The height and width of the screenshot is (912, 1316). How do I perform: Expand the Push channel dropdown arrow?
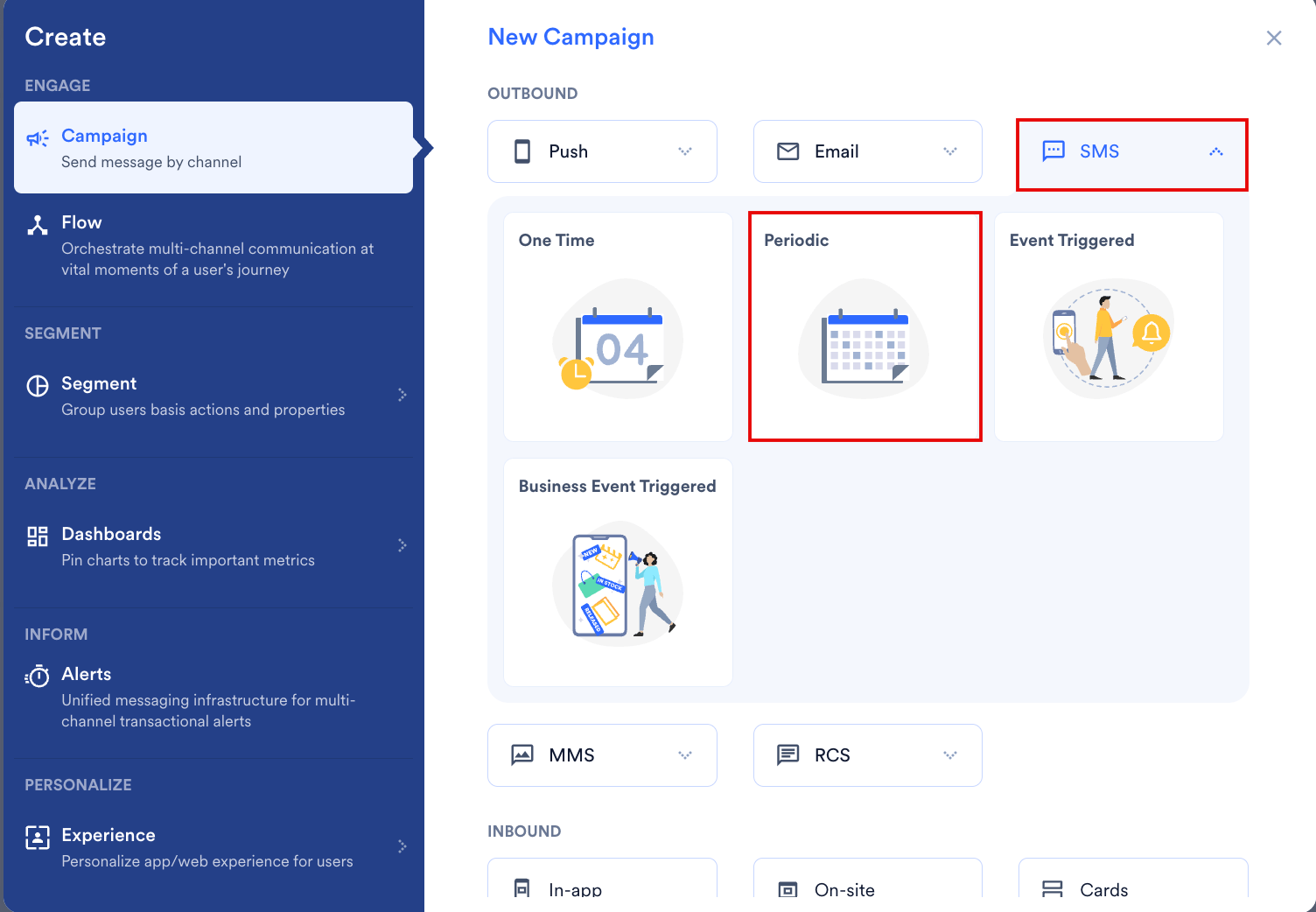(x=685, y=151)
